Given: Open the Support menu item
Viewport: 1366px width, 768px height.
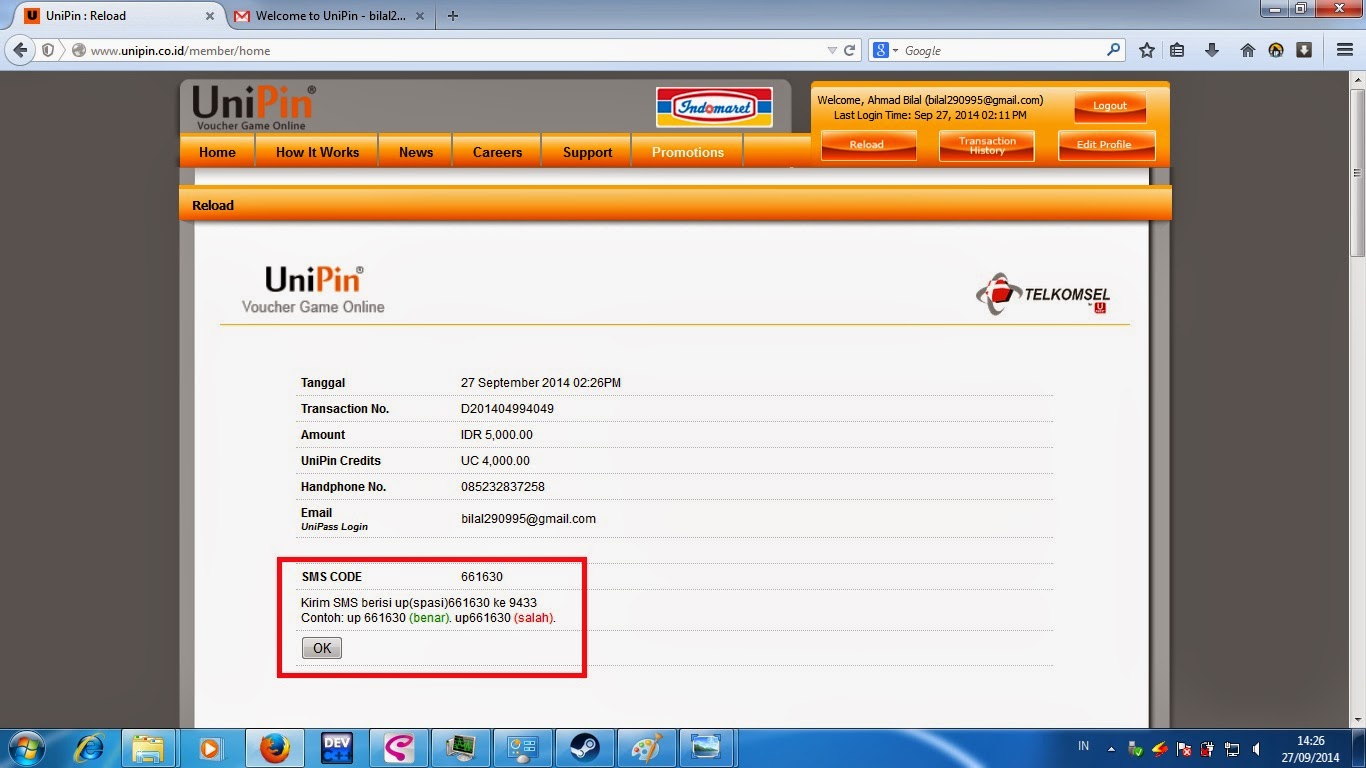Looking at the screenshot, I should [x=587, y=152].
